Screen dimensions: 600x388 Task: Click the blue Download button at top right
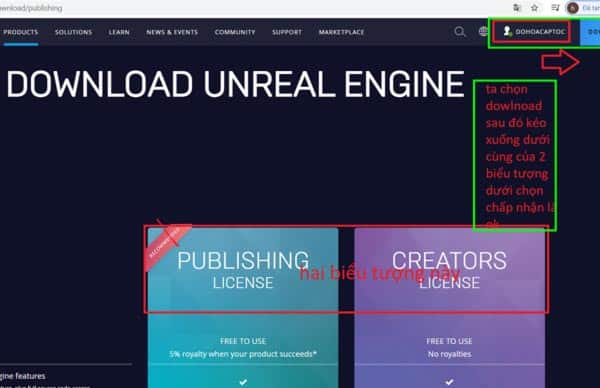coord(590,32)
